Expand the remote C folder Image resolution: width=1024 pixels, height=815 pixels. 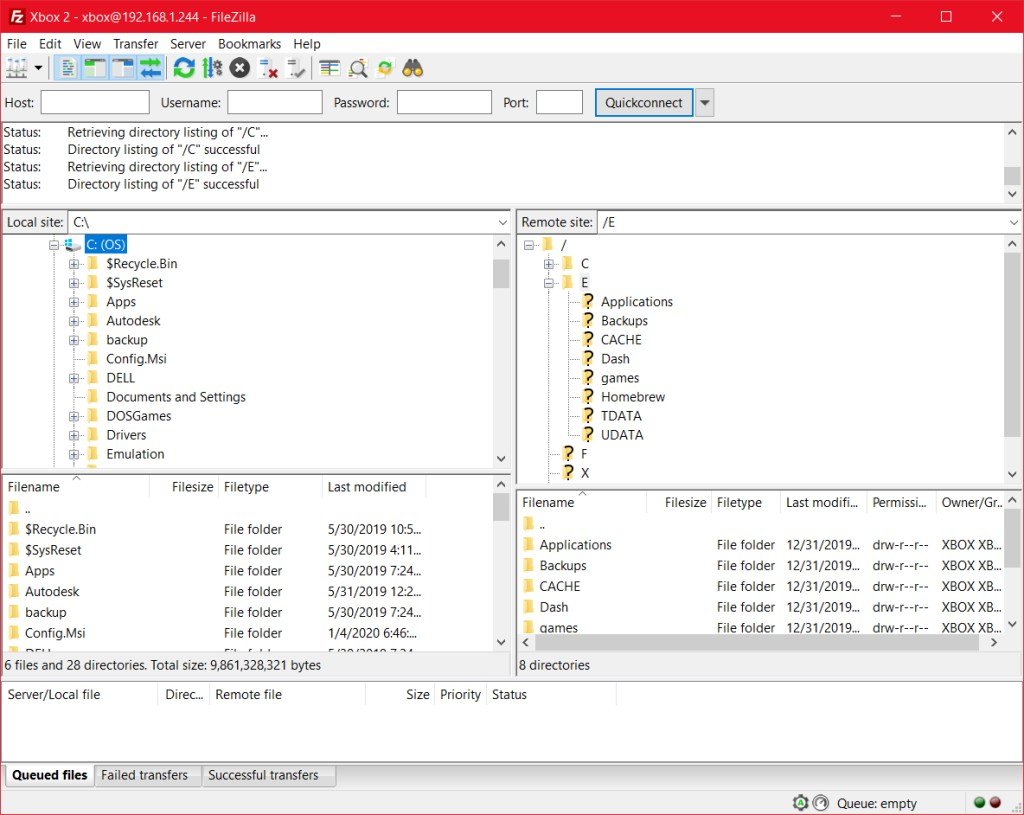(x=549, y=264)
